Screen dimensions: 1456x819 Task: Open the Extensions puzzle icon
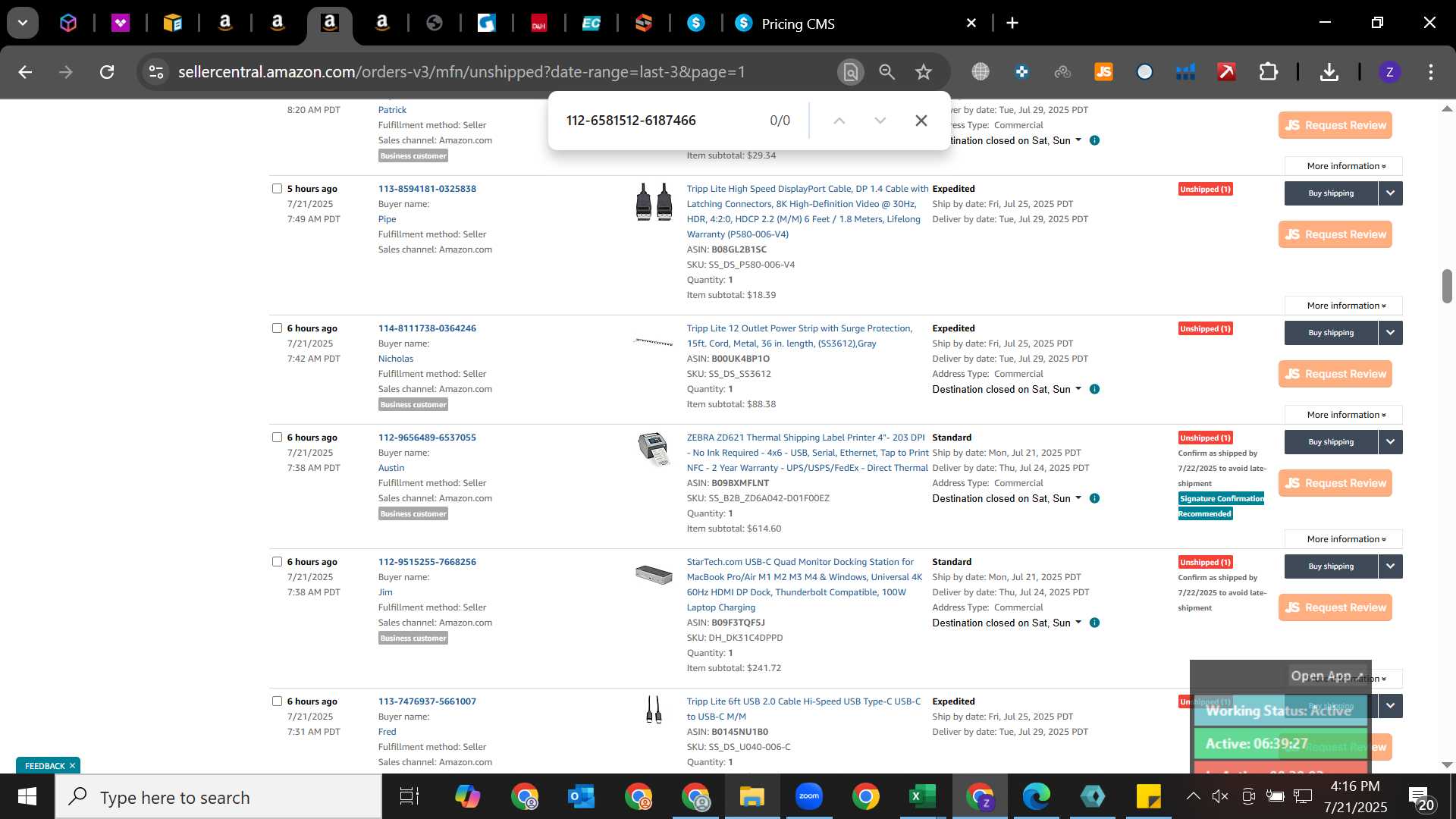[1268, 72]
